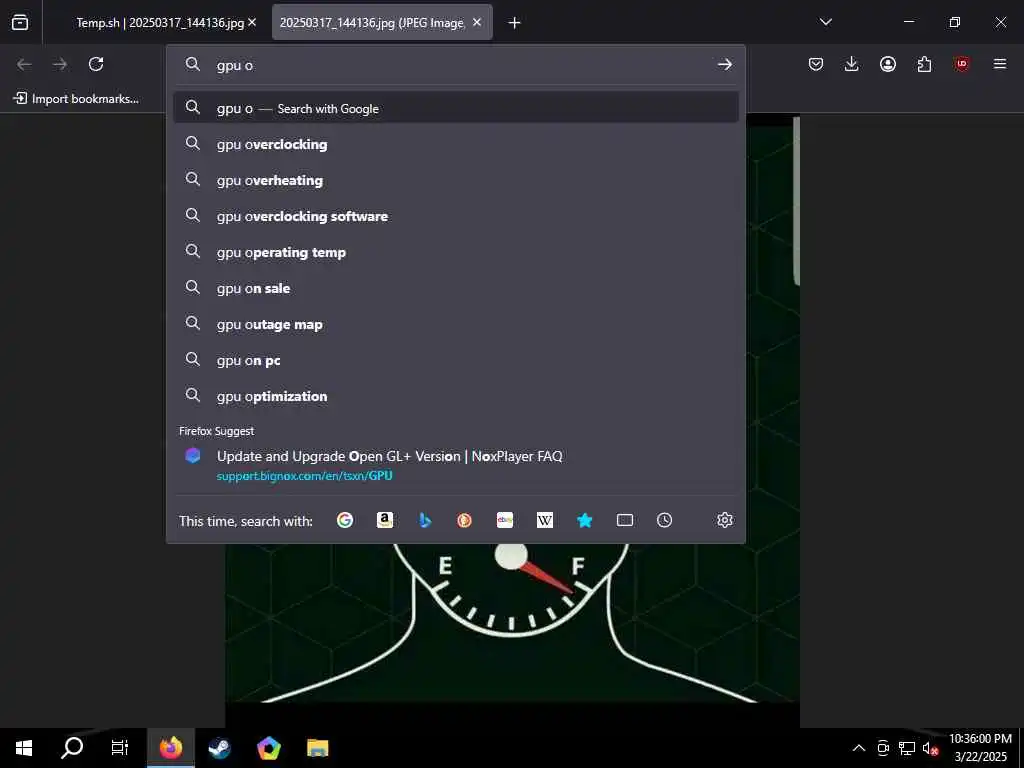Search bookmarks using the star icon
1024x768 pixels.
point(584,520)
